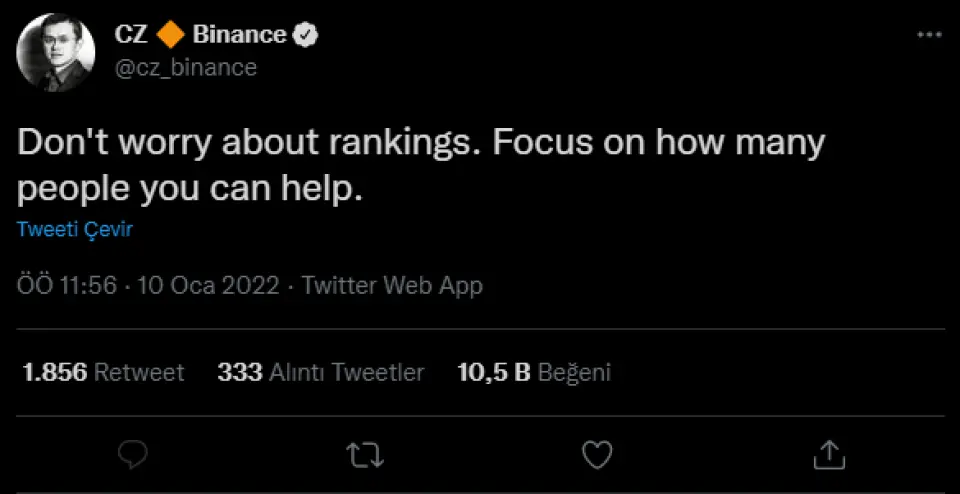This screenshot has height=494, width=960.
Task: Click the "people you can help" text line
Action: pyautogui.click(x=187, y=188)
